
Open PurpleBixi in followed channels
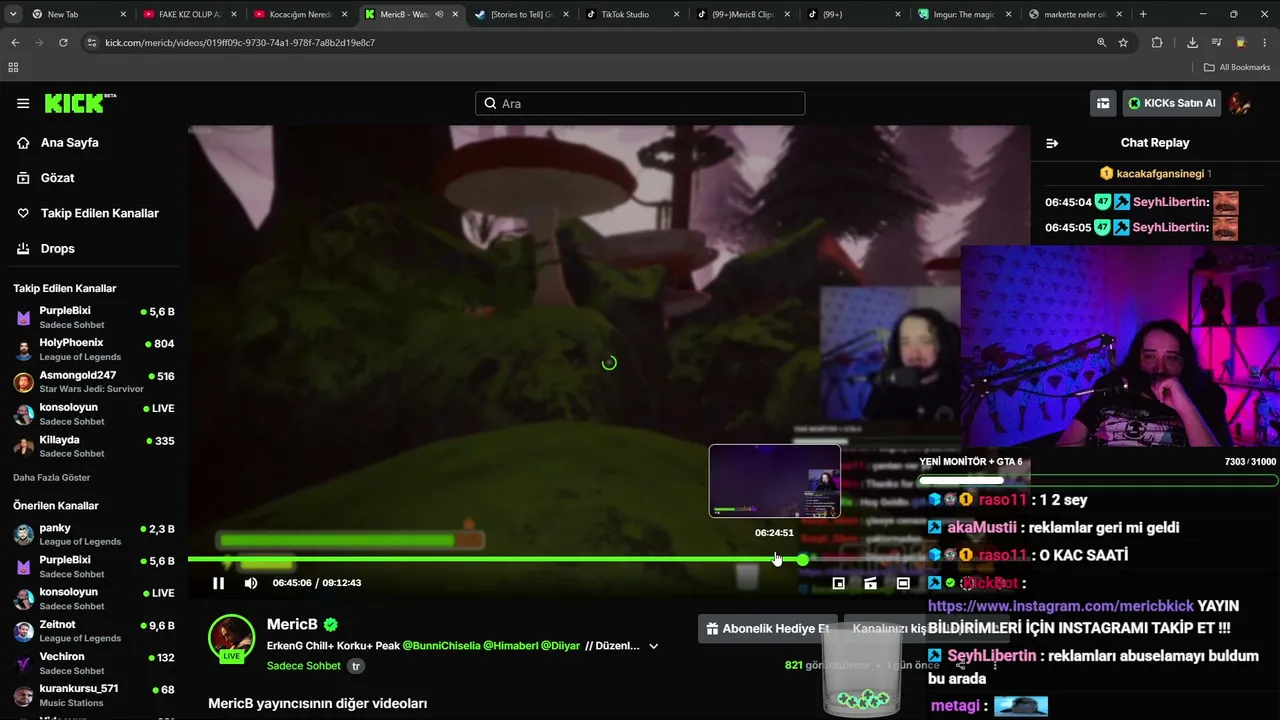click(94, 317)
